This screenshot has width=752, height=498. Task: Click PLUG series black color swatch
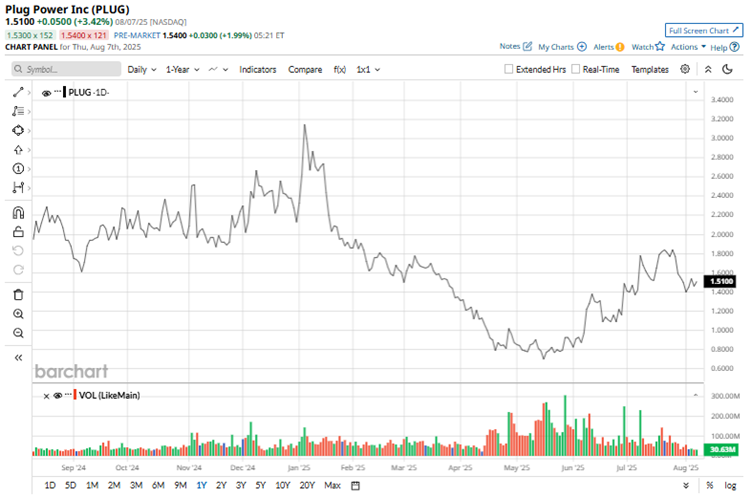65,92
